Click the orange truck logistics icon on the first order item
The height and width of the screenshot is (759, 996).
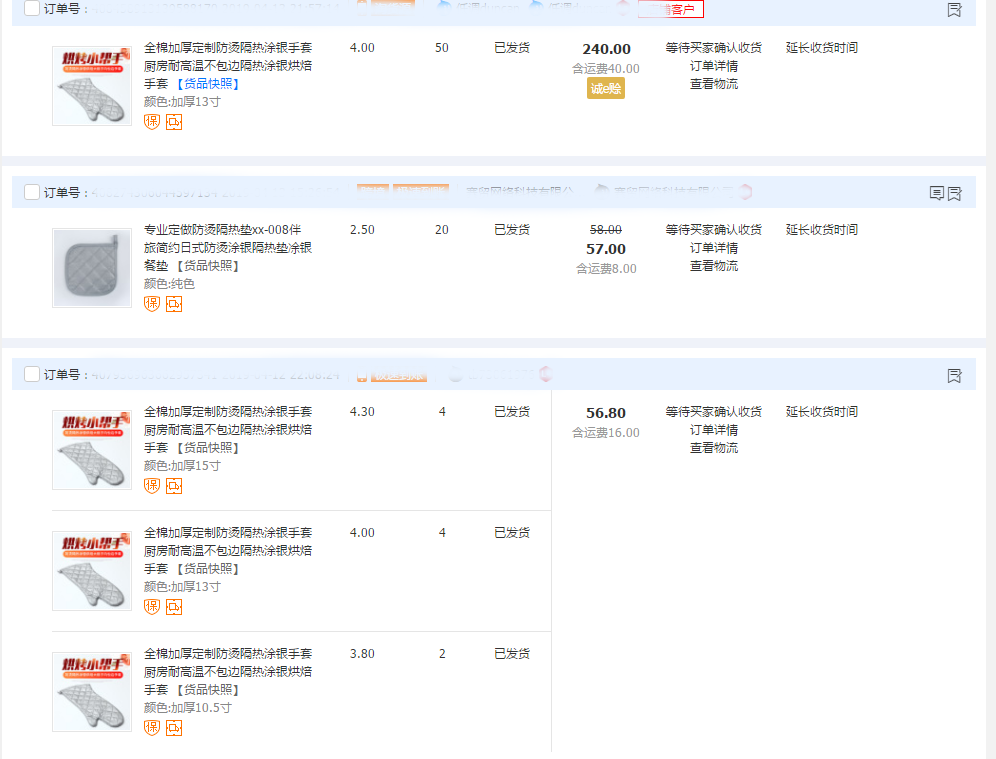tap(174, 122)
